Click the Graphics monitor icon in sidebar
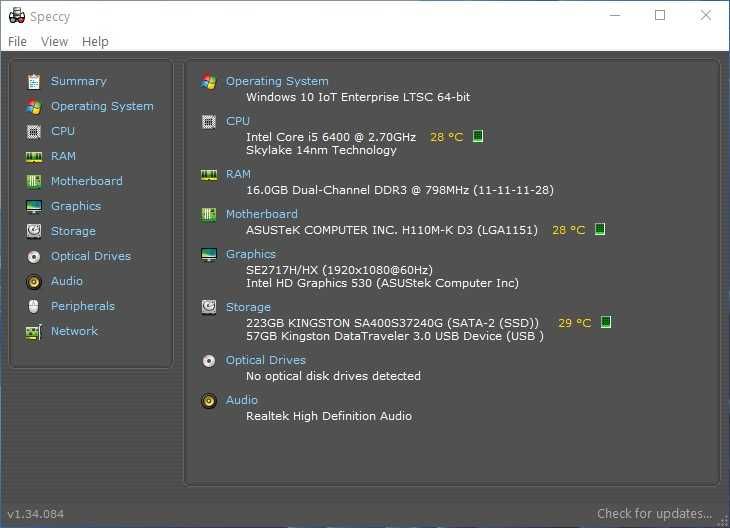 coord(34,207)
